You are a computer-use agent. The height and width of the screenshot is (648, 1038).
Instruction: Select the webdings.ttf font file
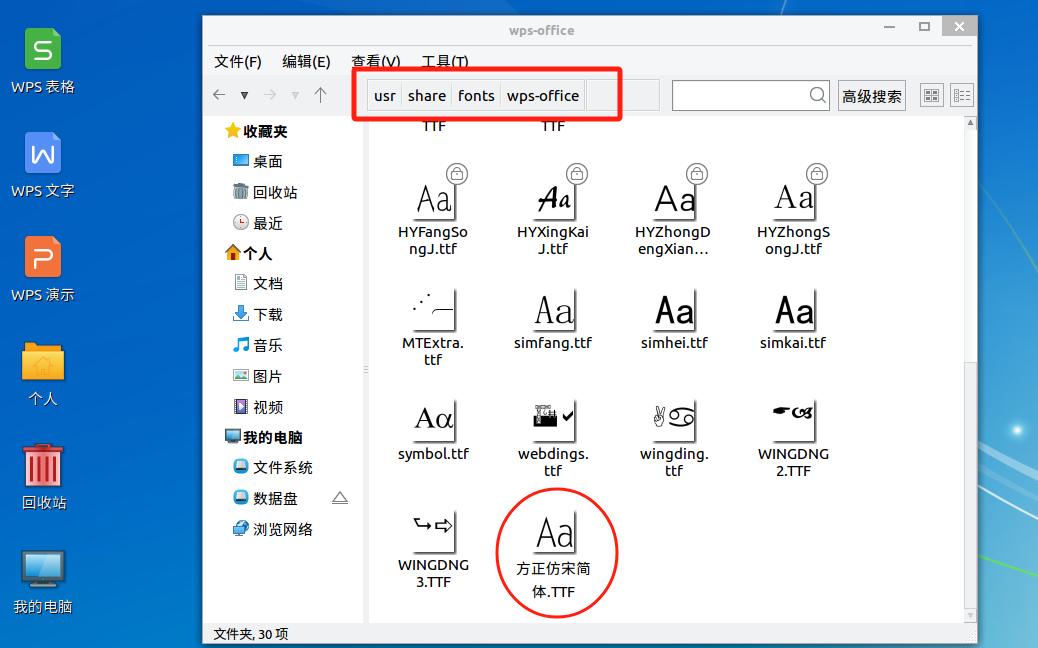[x=553, y=436]
